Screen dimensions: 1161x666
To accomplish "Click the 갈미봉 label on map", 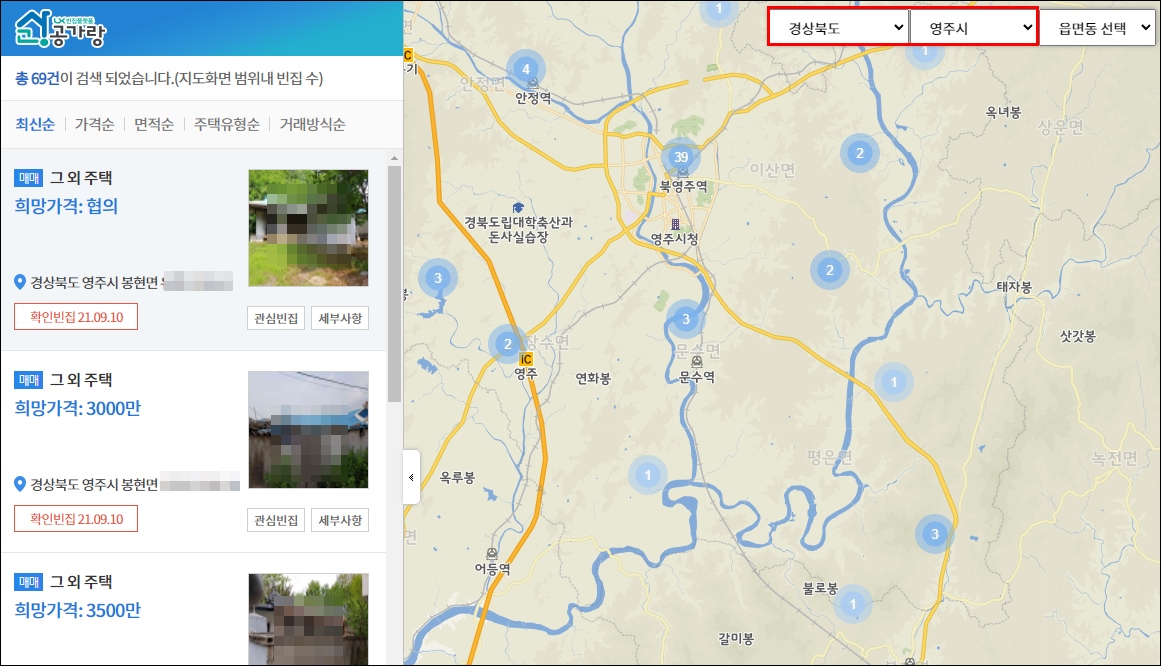I will pos(735,638).
